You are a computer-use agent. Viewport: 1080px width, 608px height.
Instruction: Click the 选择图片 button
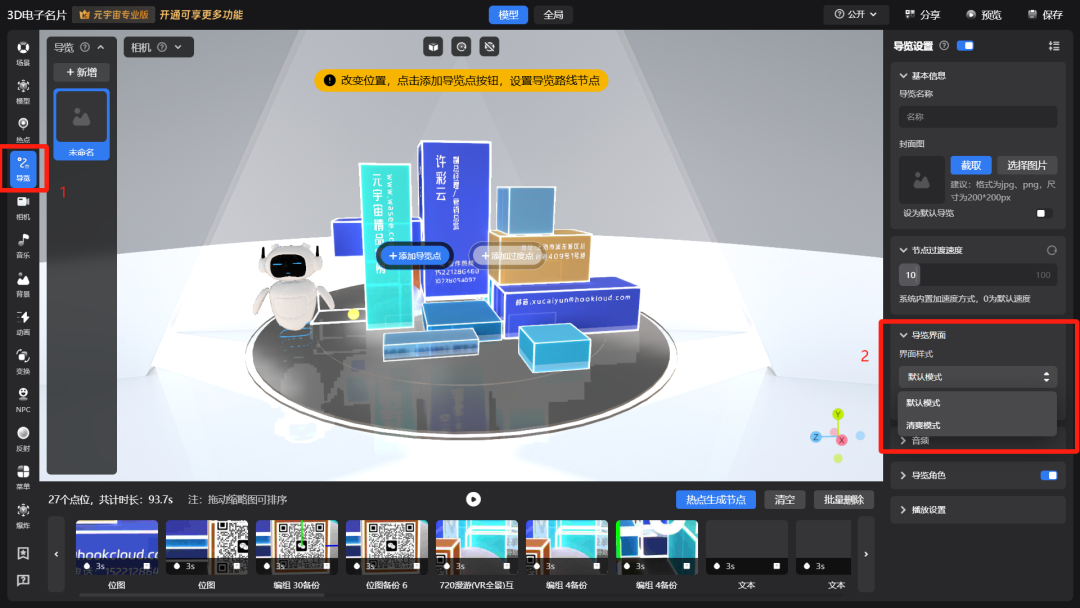coord(1026,165)
